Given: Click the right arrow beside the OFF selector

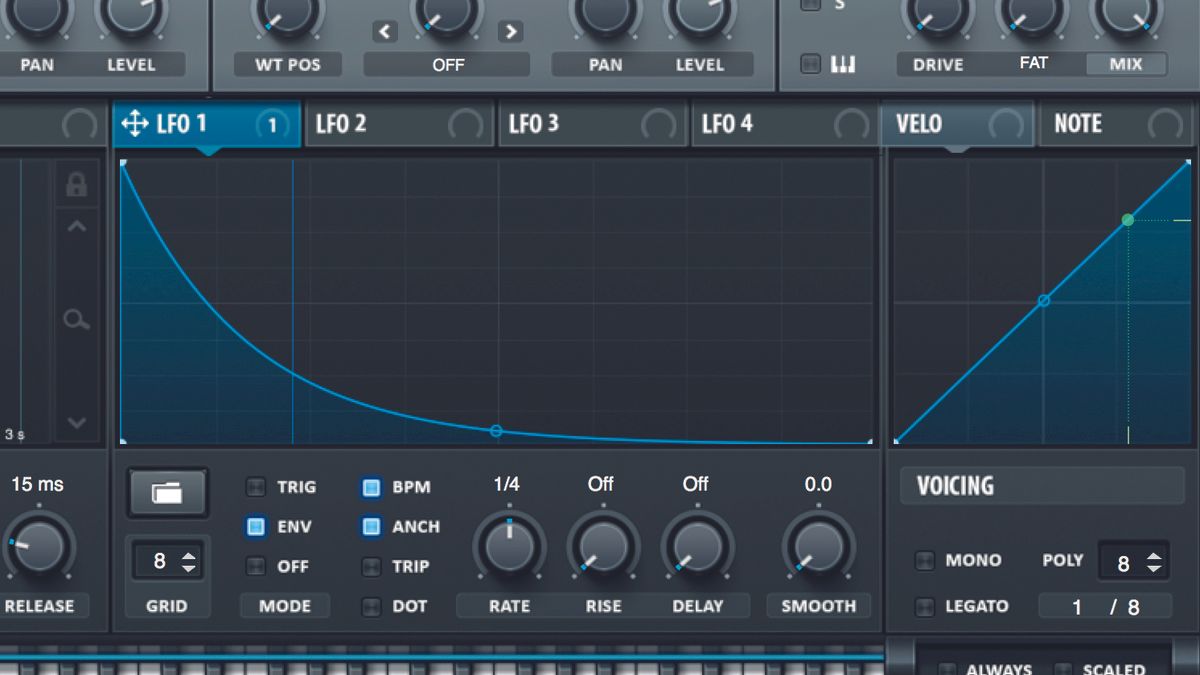Looking at the screenshot, I should pos(511,31).
